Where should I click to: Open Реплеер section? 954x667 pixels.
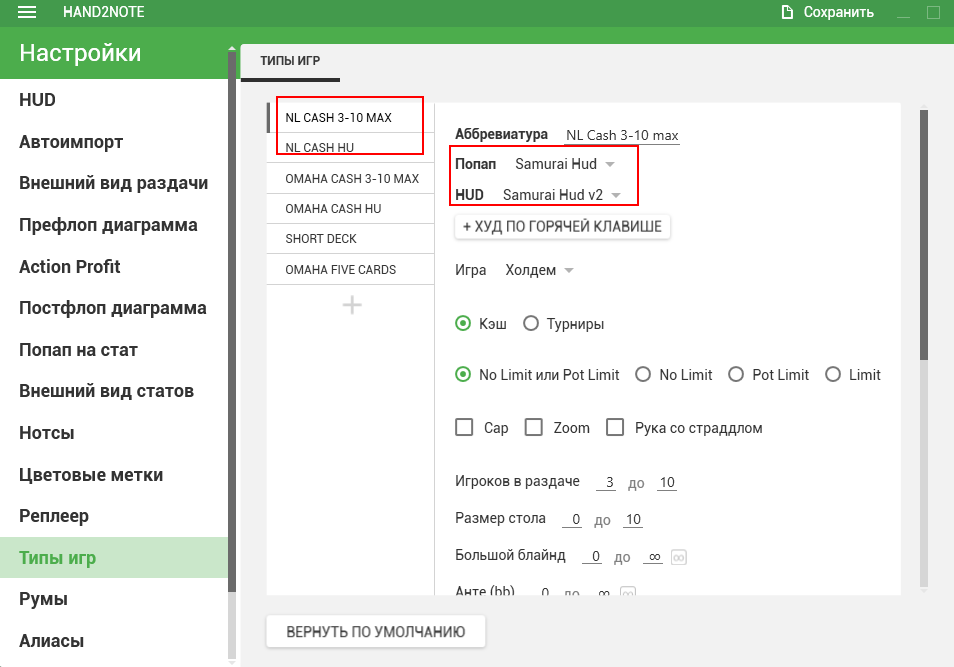coord(114,516)
